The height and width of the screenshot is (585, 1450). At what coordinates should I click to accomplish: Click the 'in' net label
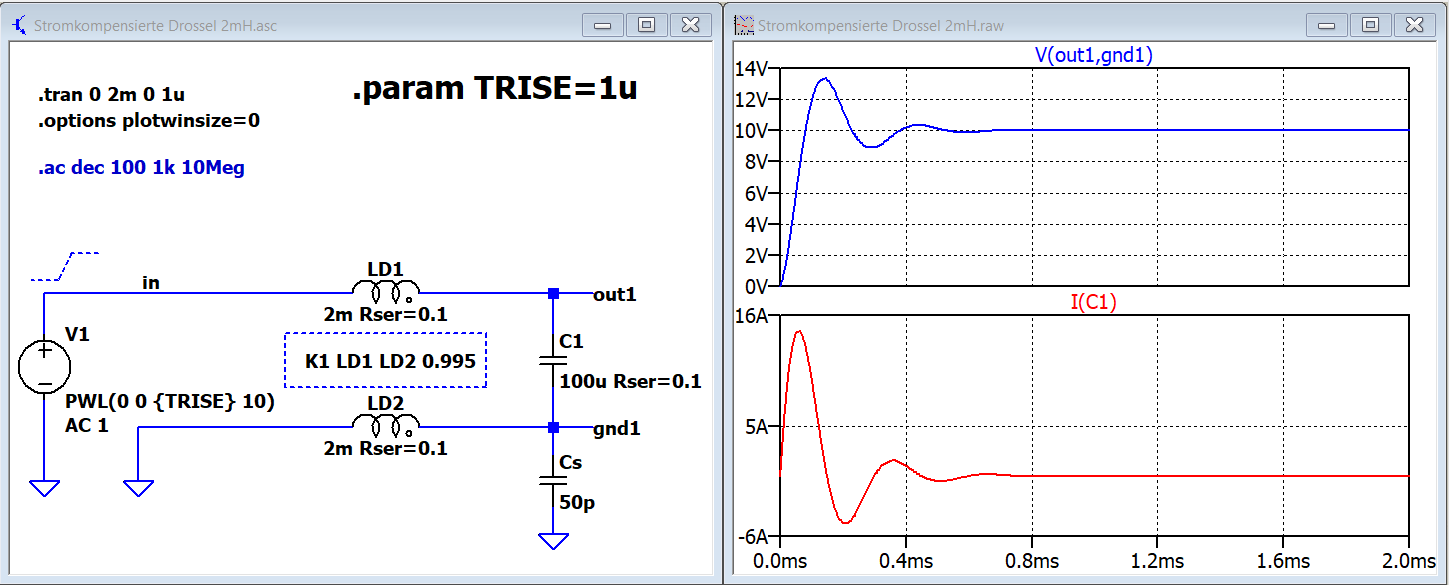click(151, 284)
